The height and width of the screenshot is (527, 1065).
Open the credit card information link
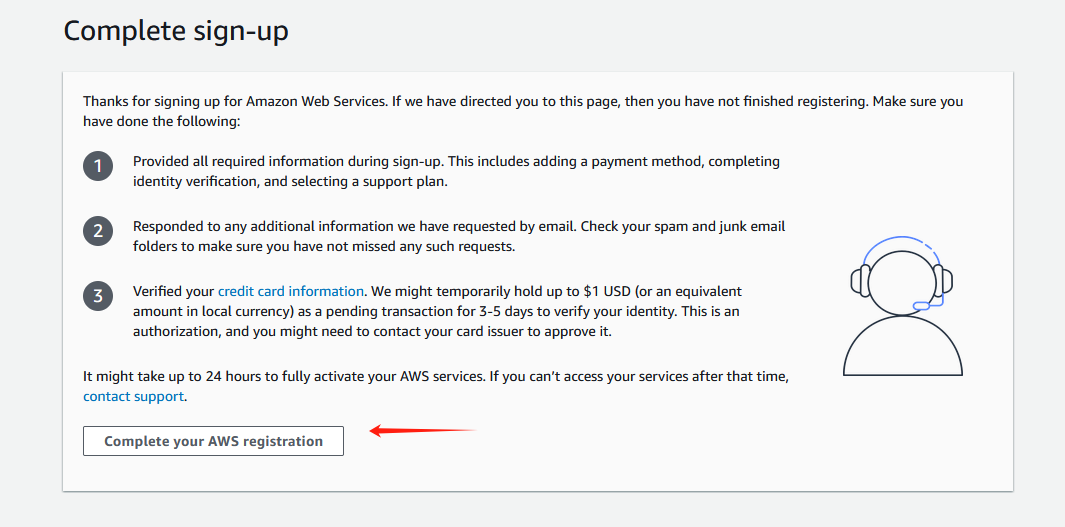click(291, 291)
